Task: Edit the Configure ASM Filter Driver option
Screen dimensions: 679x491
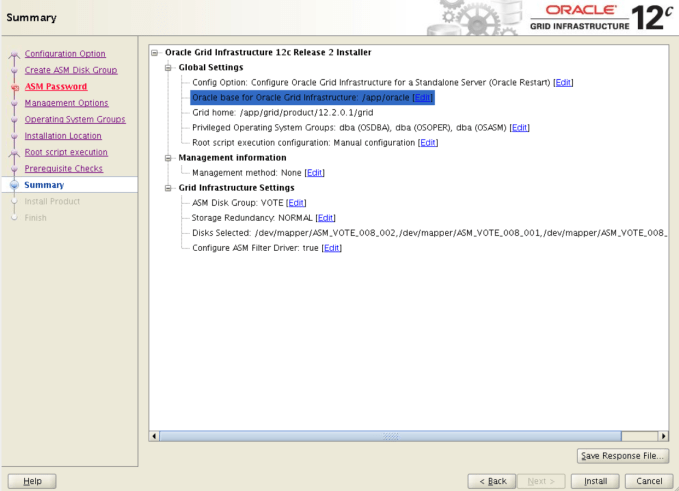Action: click(331, 247)
